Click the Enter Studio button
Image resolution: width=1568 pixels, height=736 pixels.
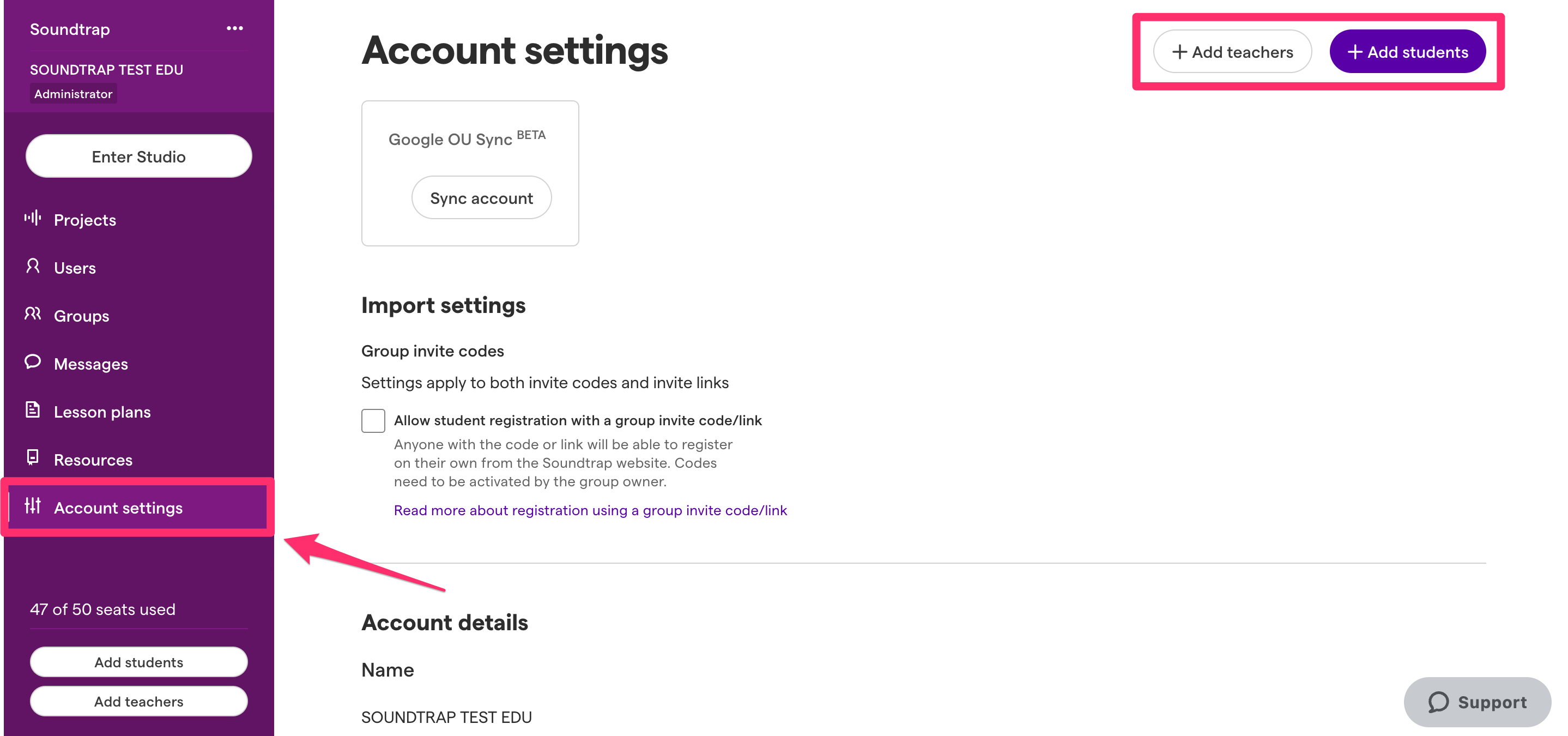pos(138,156)
